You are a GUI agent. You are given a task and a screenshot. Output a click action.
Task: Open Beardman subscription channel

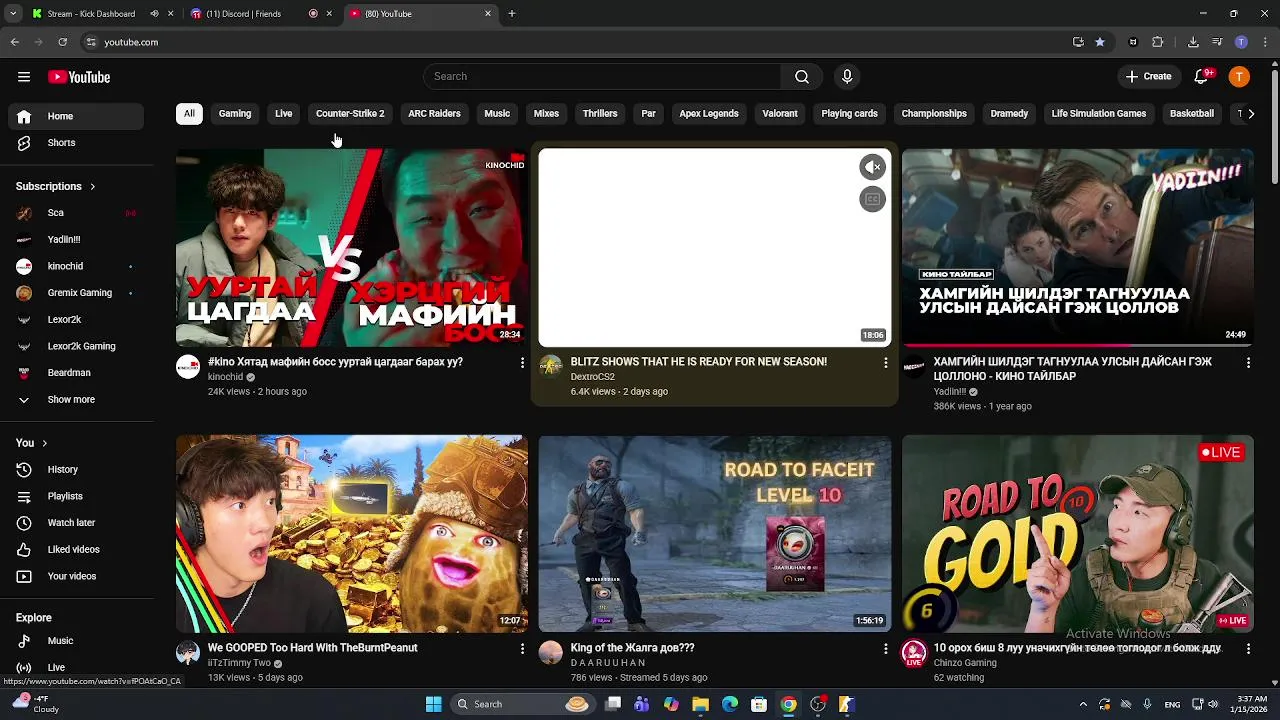point(76,373)
